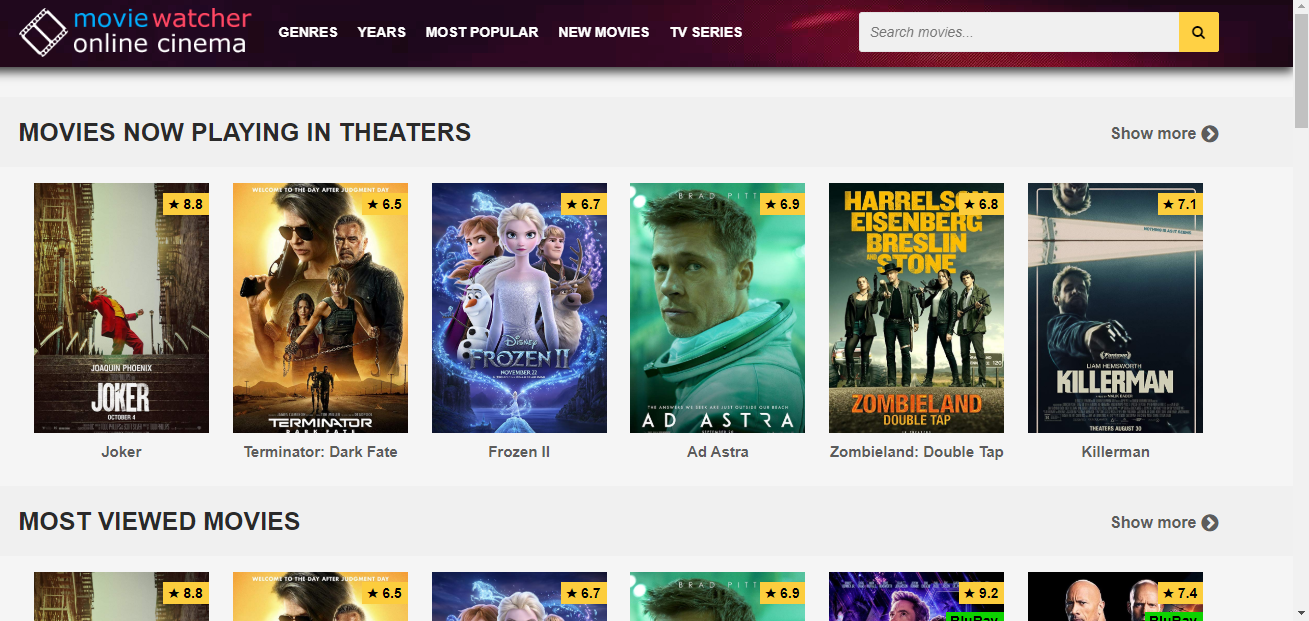
Task: Click the arrow icon beside Most Viewed Show more
Action: tap(1210, 522)
